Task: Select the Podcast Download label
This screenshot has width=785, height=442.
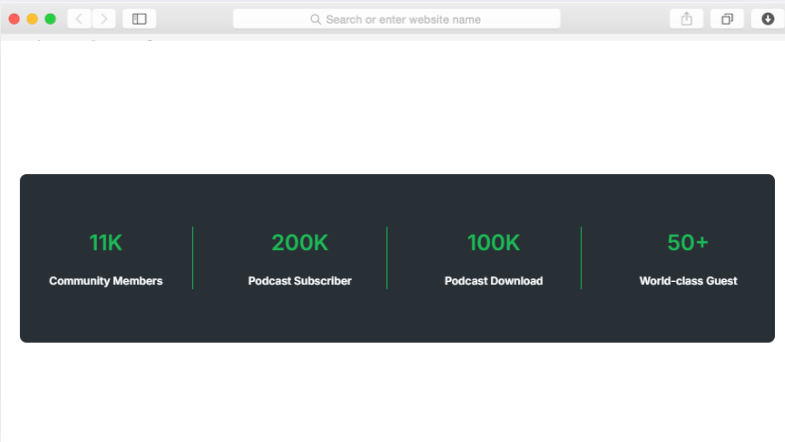Action: [494, 281]
